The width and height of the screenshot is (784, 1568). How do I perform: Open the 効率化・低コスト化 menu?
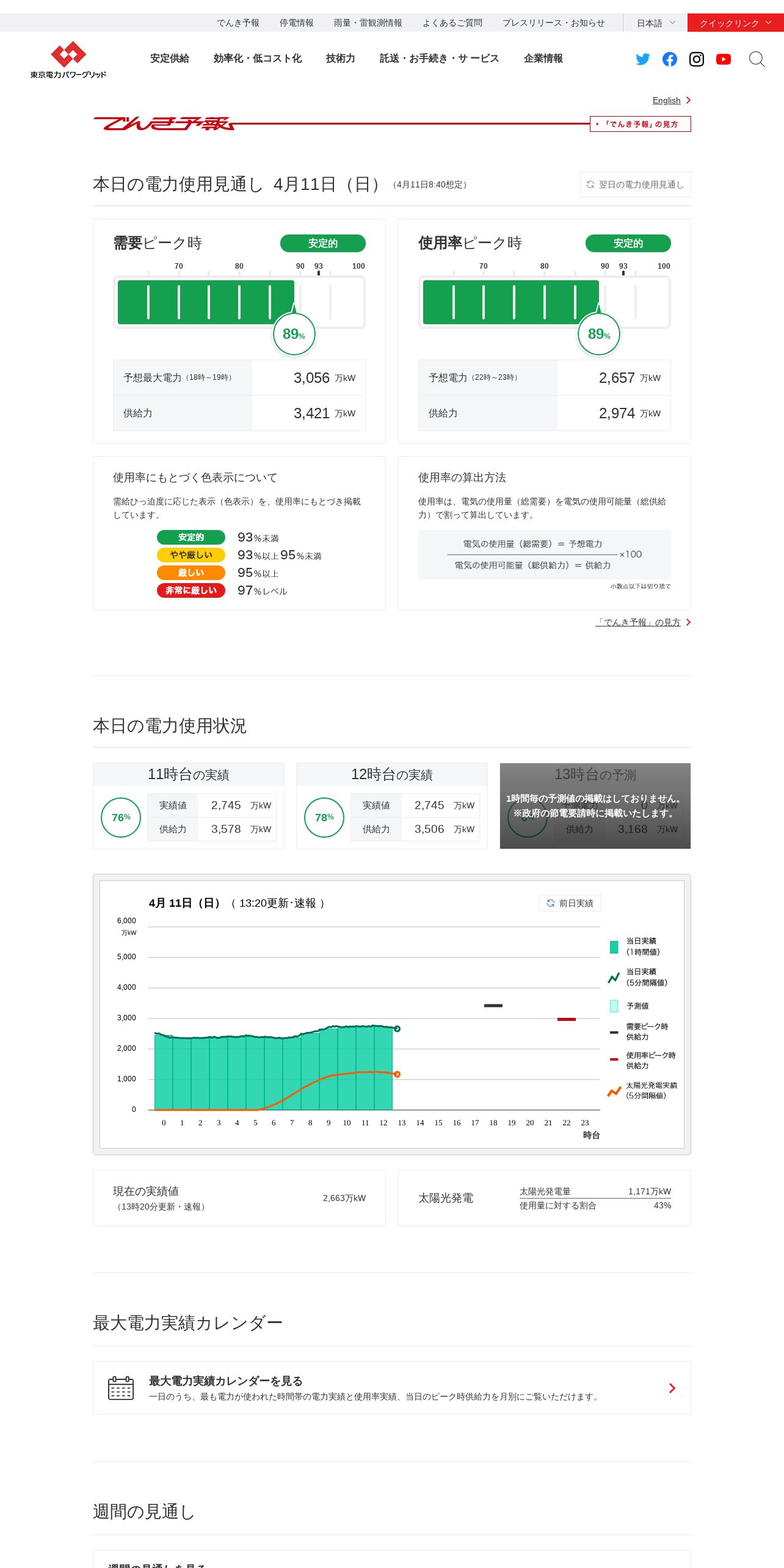(x=258, y=59)
